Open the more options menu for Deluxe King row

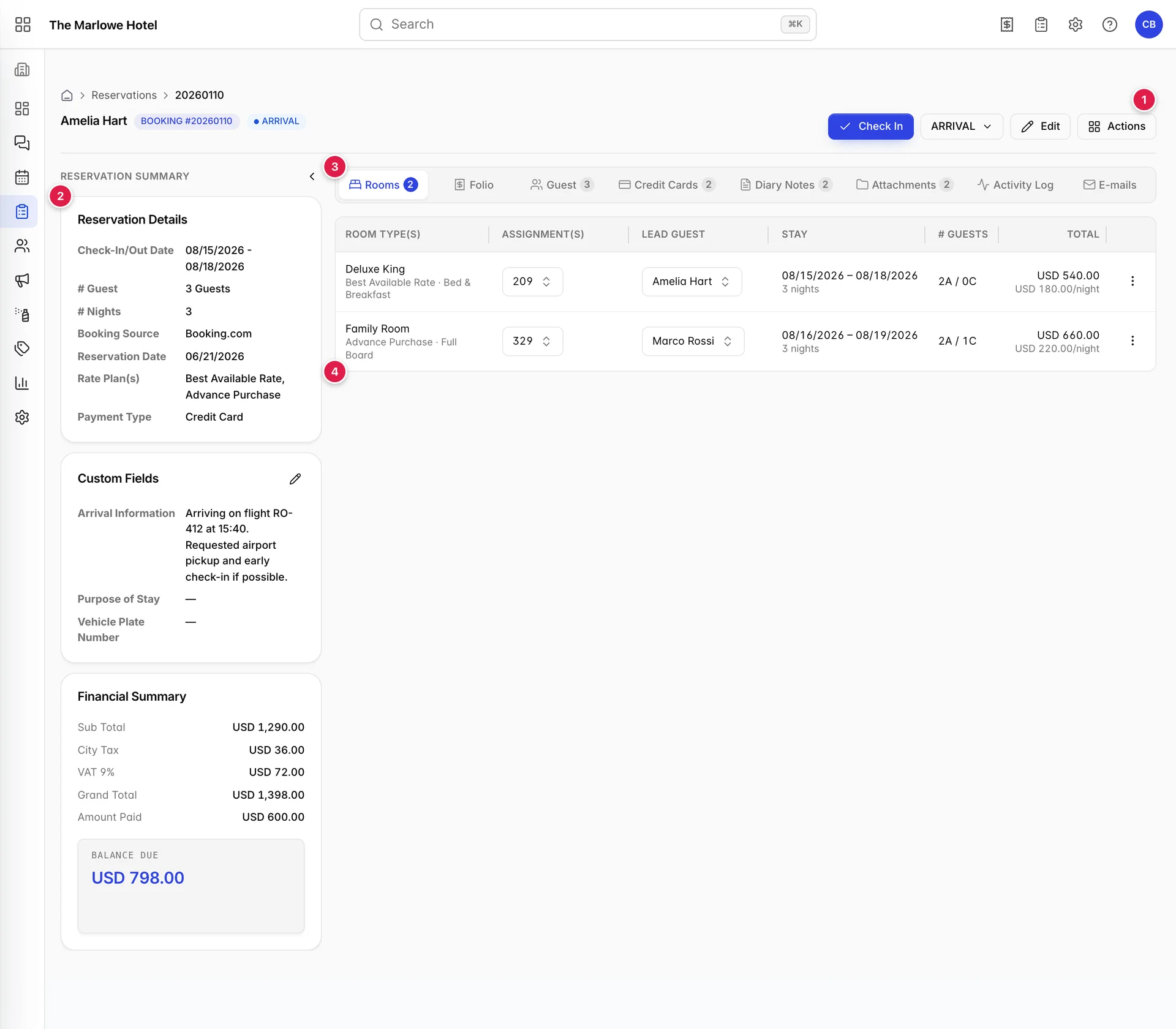pos(1133,281)
